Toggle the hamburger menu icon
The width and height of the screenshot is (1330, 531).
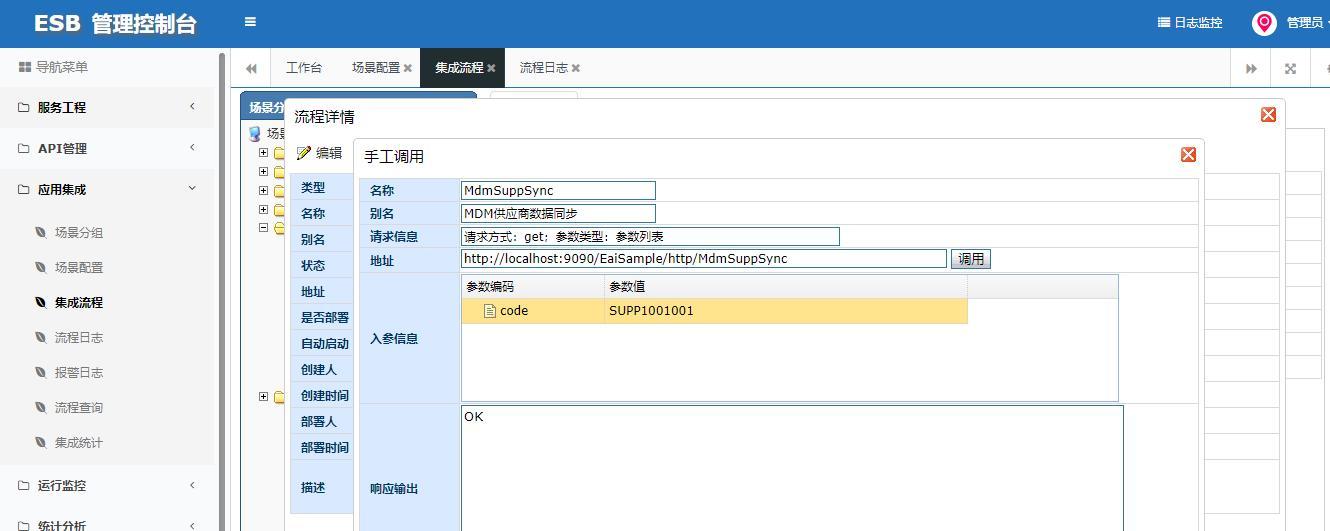click(250, 22)
